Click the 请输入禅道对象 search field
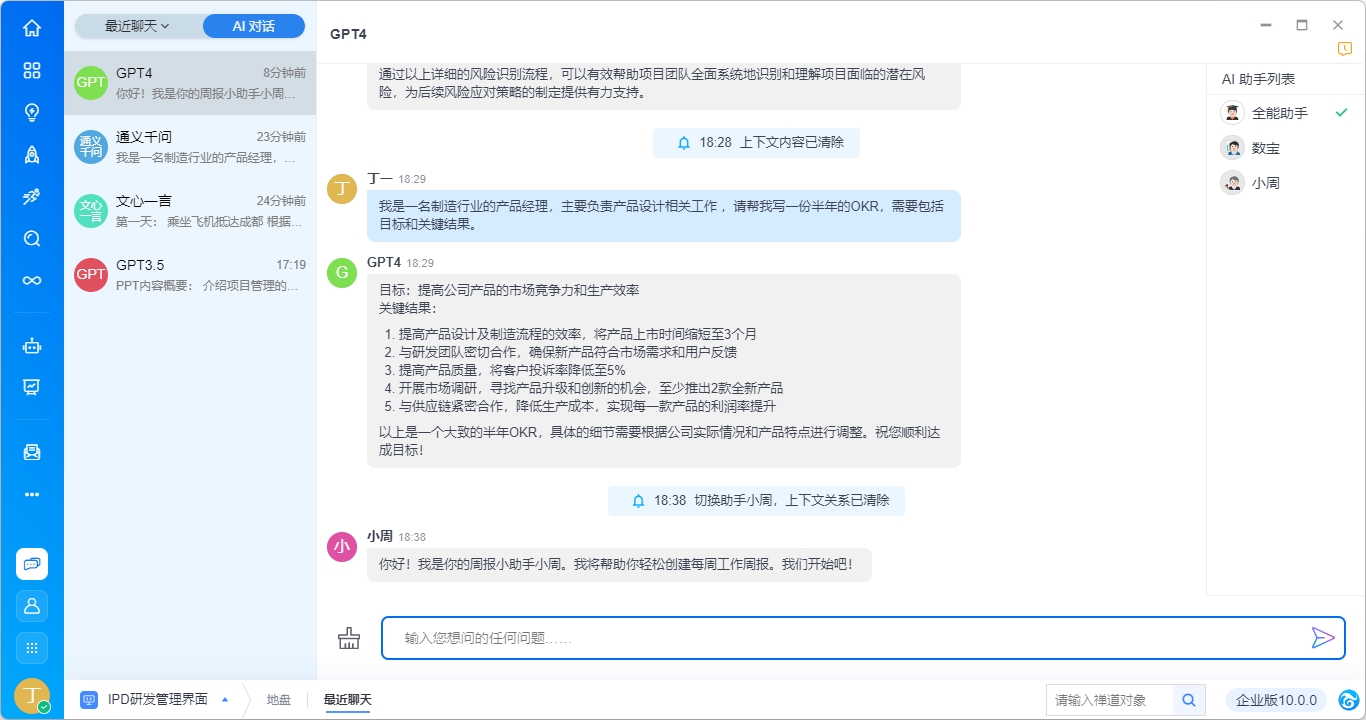The height and width of the screenshot is (720, 1366). (1110, 700)
